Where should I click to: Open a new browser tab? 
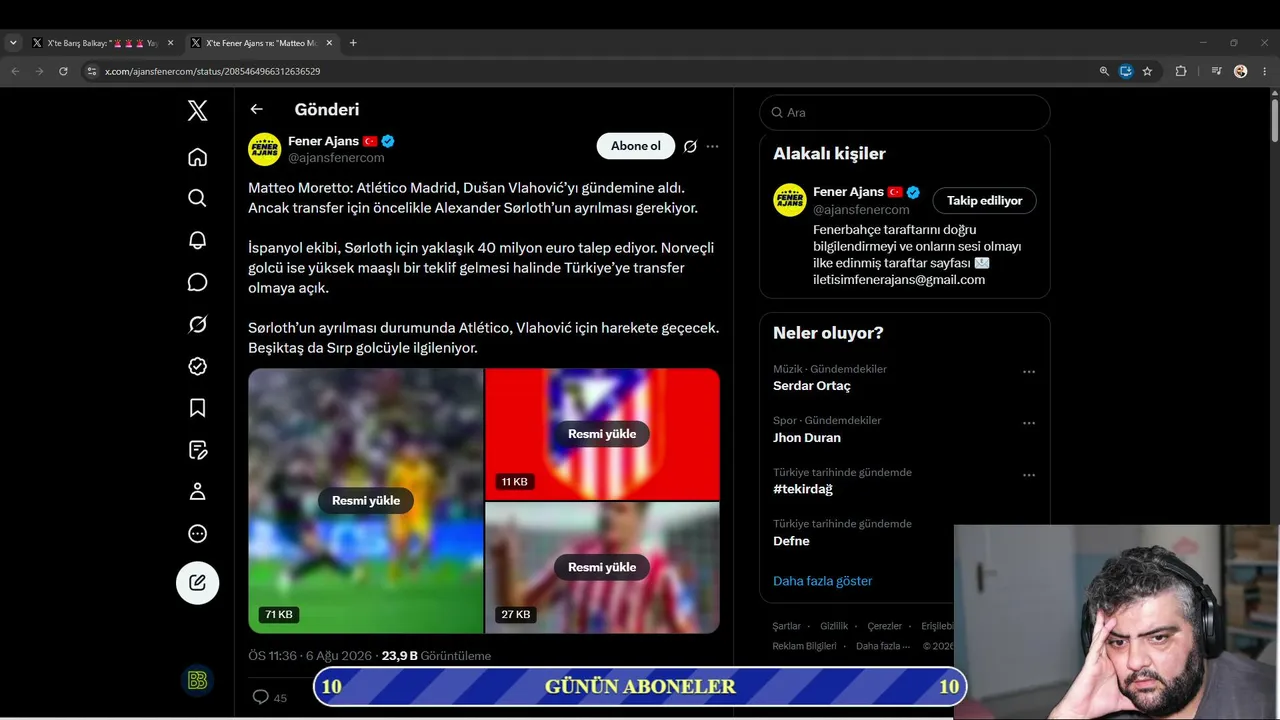tap(353, 43)
